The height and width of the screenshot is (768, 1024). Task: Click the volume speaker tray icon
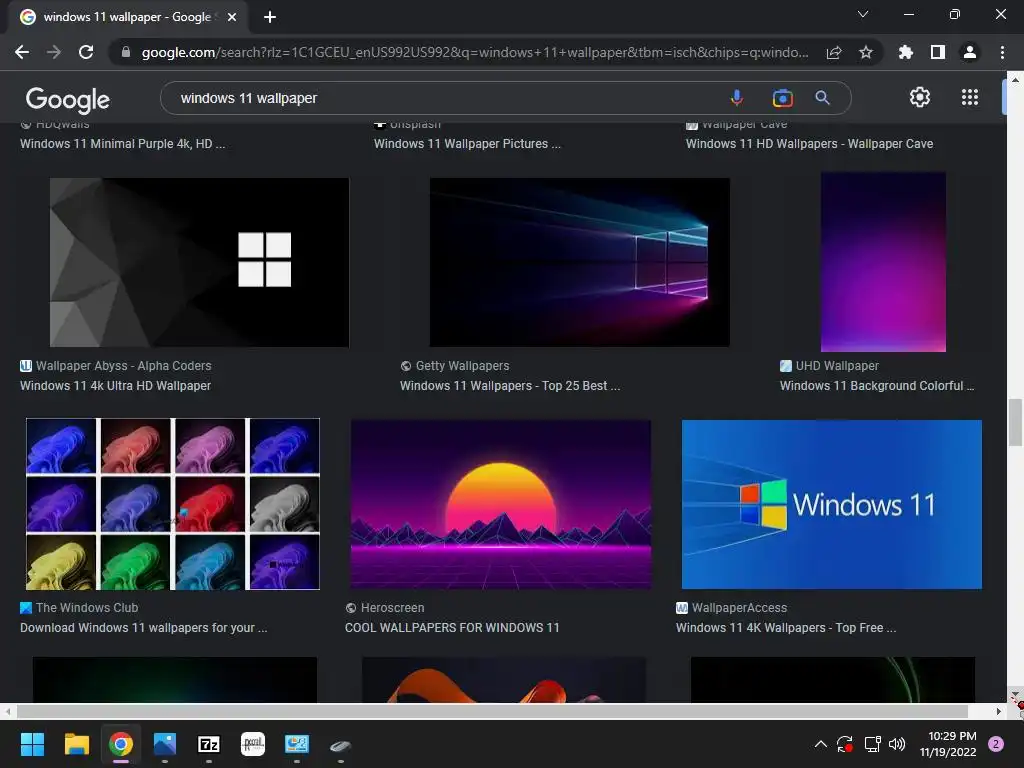click(897, 744)
